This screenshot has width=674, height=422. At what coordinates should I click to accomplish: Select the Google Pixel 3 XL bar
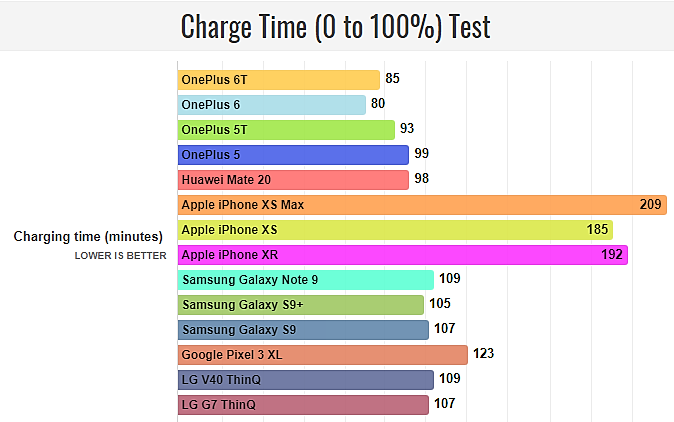click(323, 355)
